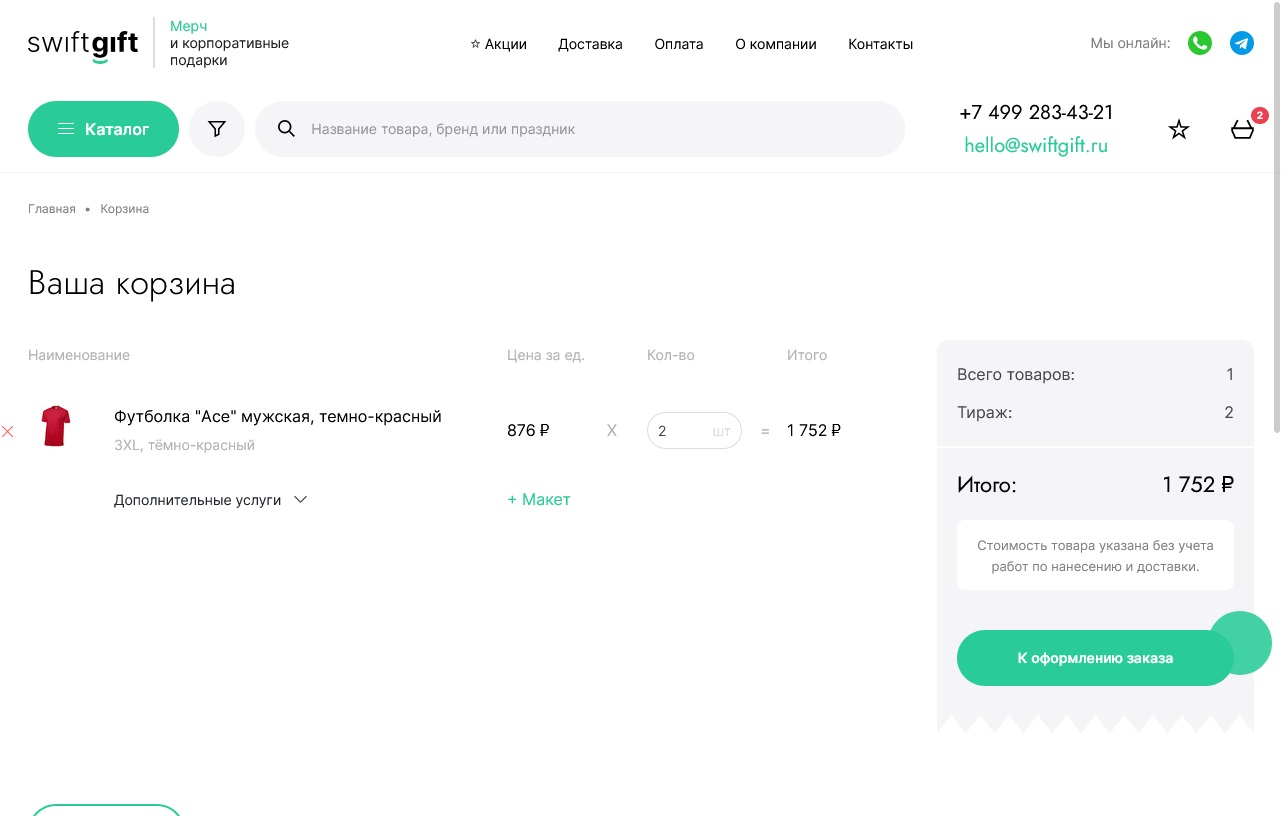Go to Доставка page
Screen dimensions: 1282x816
(590, 44)
